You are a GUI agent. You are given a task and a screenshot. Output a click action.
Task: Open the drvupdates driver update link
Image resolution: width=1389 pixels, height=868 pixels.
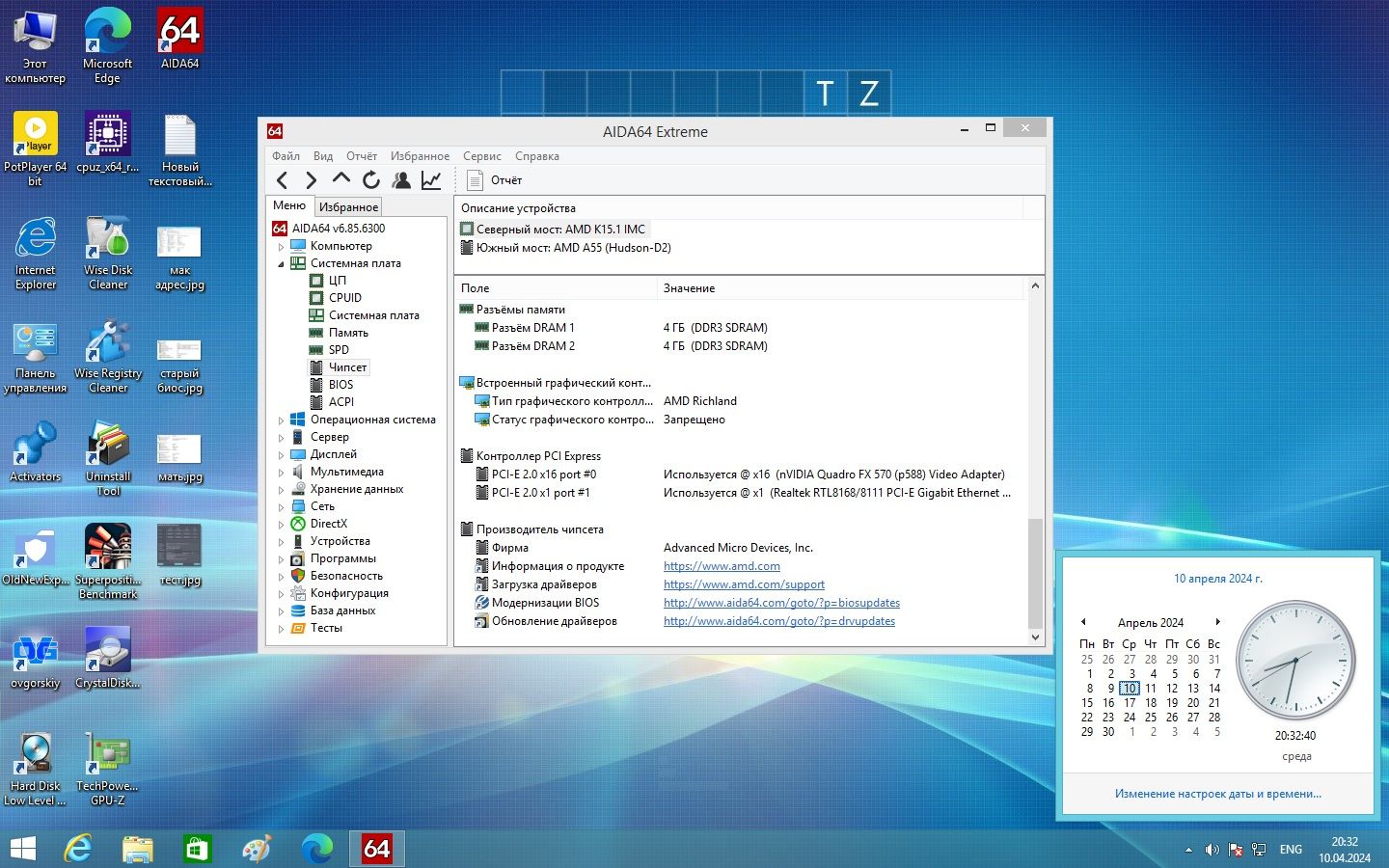(779, 621)
